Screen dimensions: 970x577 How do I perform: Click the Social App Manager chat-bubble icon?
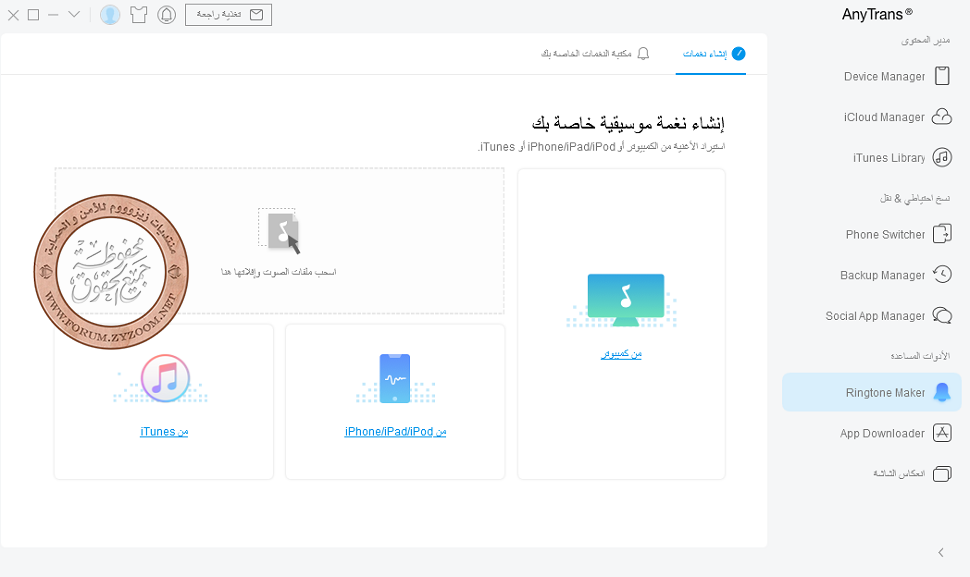[x=942, y=315]
